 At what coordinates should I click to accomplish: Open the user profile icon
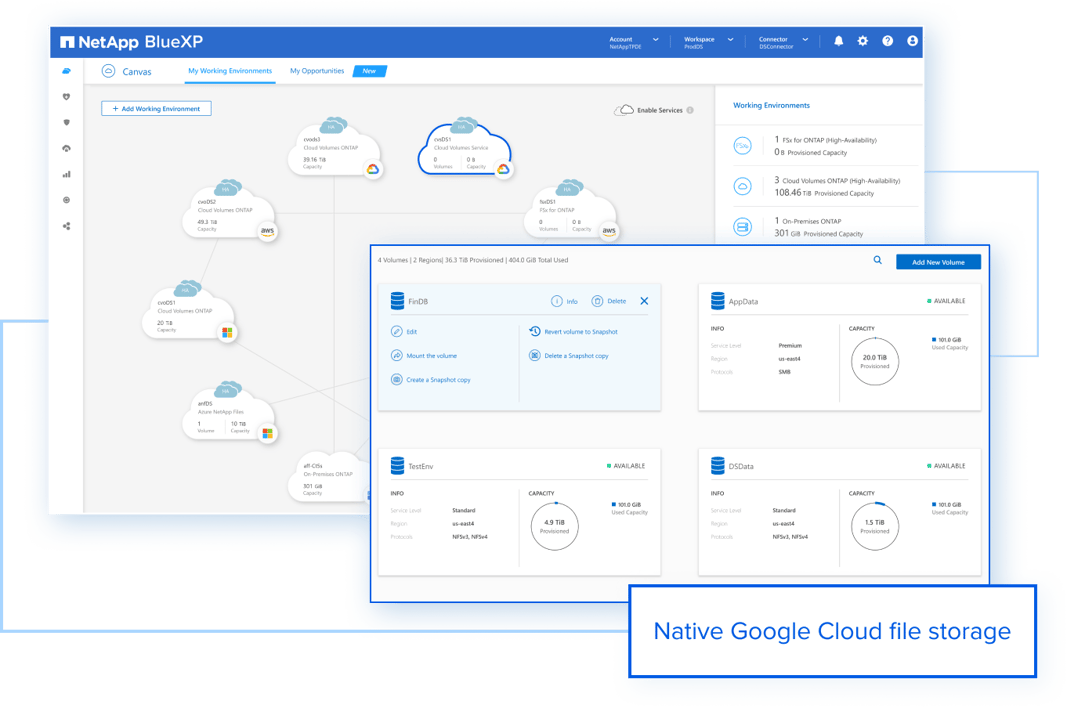pyautogui.click(x=912, y=41)
